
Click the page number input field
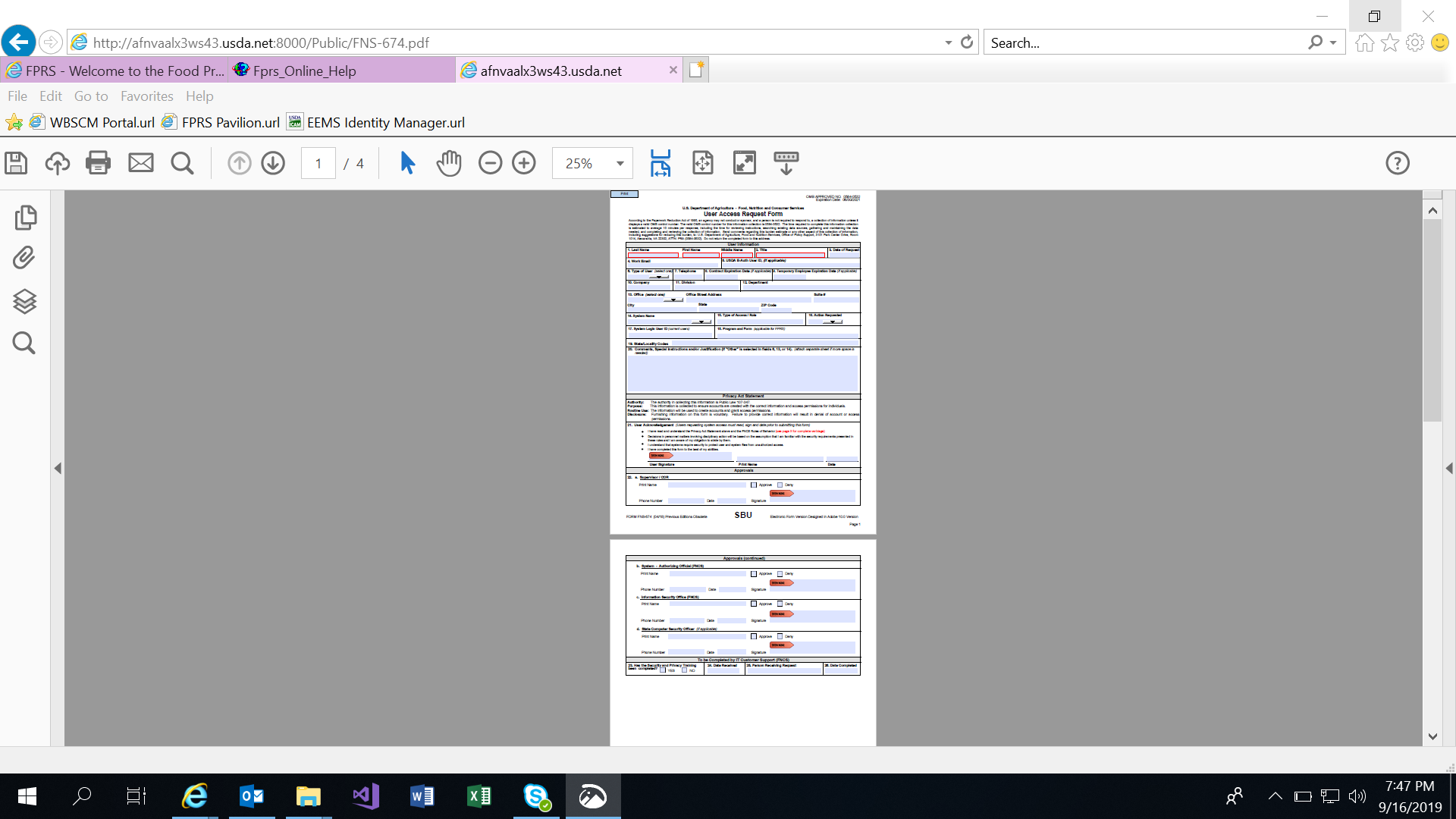tap(318, 164)
